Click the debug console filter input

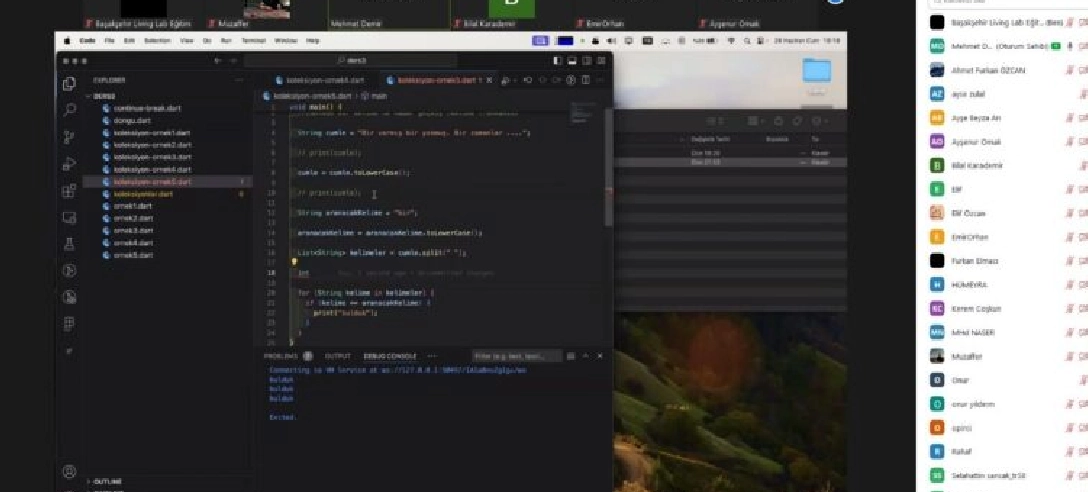[517, 356]
